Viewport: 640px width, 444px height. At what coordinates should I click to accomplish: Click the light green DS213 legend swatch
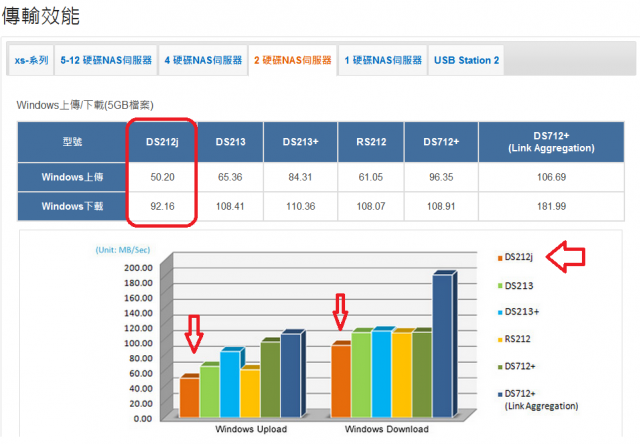[500, 286]
